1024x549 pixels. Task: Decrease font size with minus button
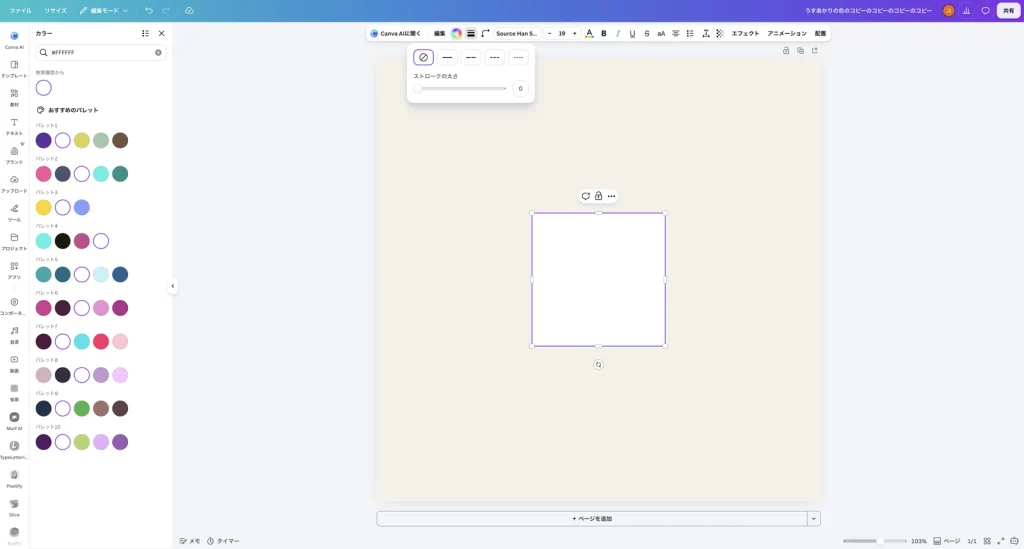coord(549,33)
